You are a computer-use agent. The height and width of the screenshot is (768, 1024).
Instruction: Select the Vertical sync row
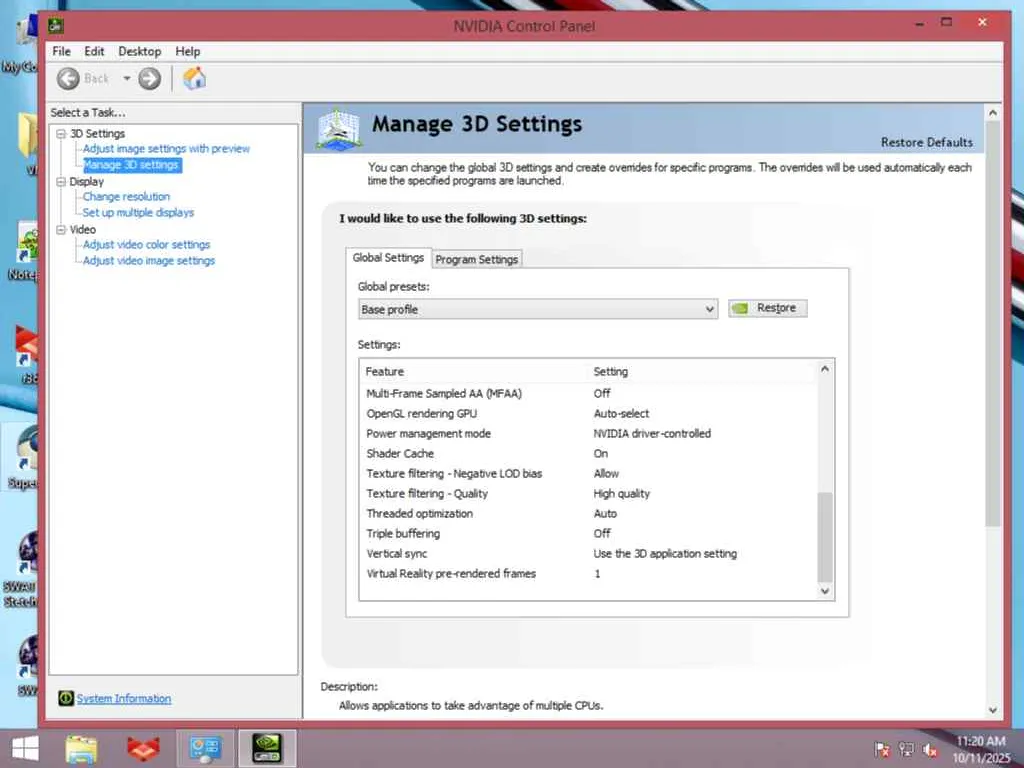pos(588,554)
